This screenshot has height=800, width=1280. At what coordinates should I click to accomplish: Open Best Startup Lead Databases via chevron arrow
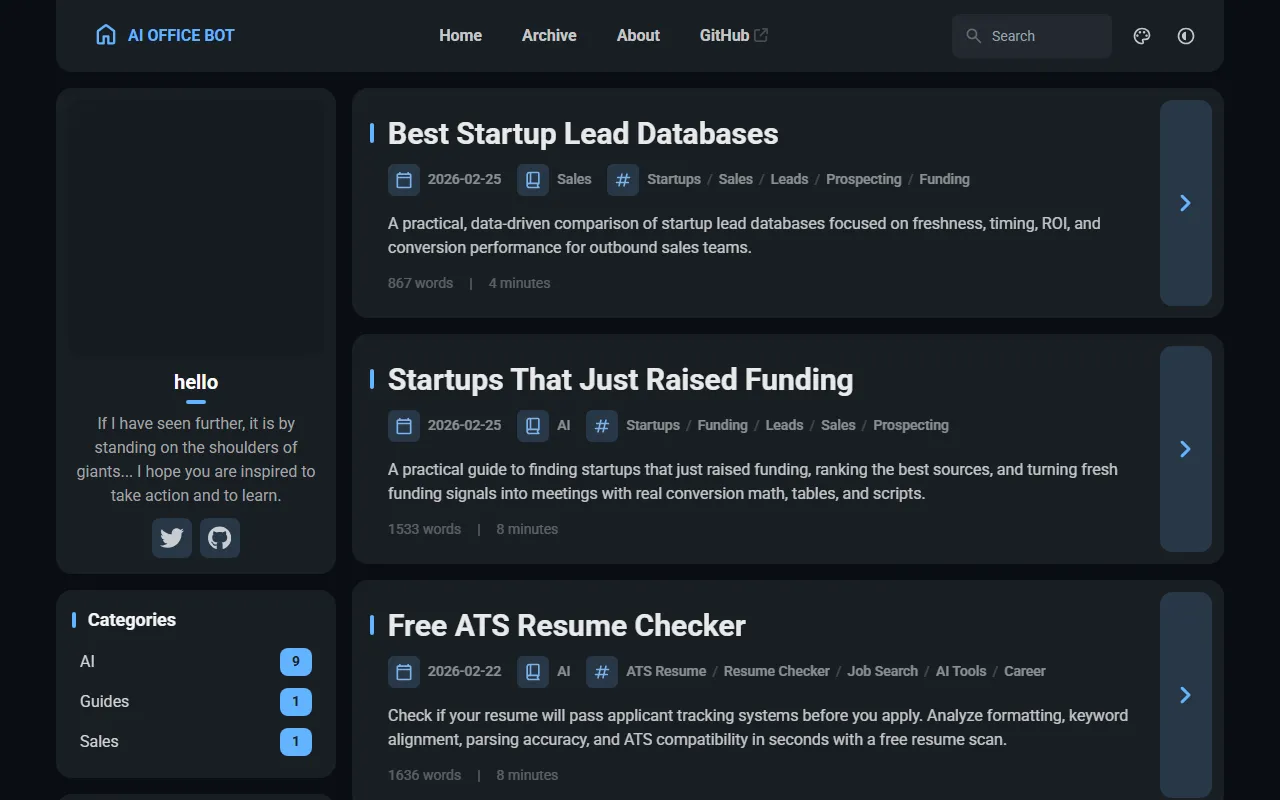click(x=1185, y=203)
